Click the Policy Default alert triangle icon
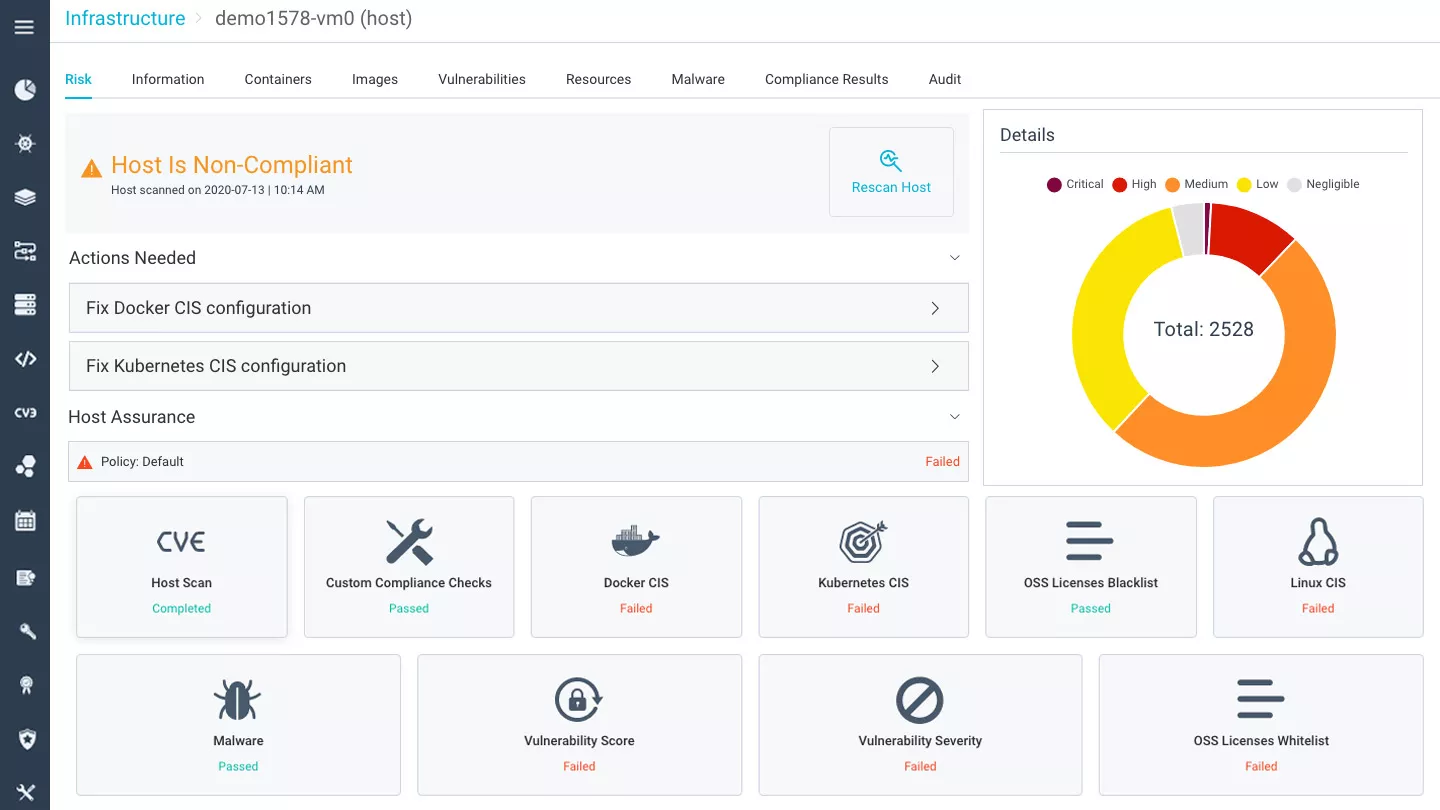This screenshot has width=1440, height=810. coord(85,462)
